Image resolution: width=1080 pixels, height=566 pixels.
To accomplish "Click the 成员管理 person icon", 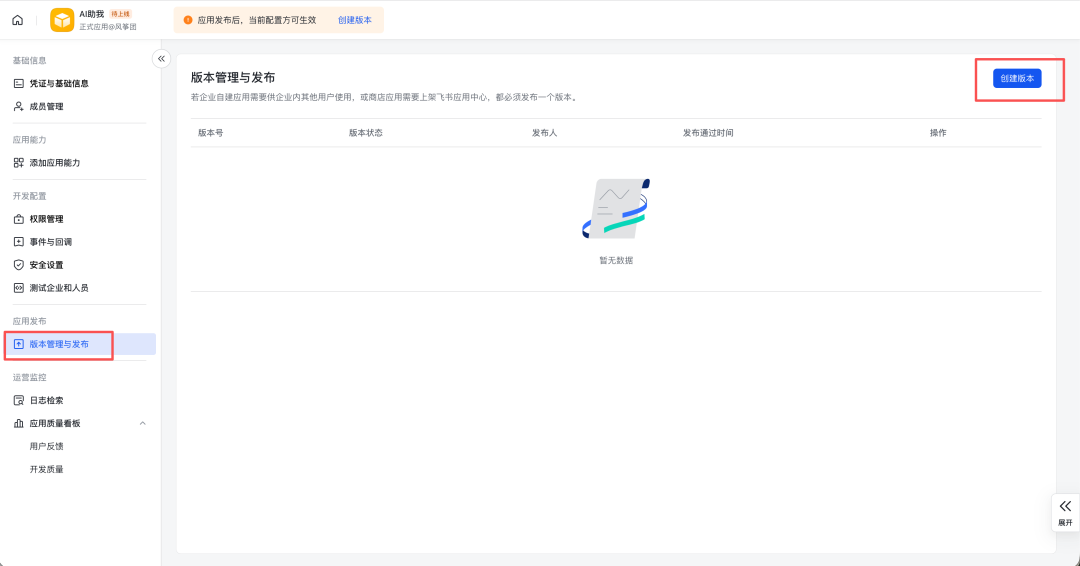I will tap(19, 107).
